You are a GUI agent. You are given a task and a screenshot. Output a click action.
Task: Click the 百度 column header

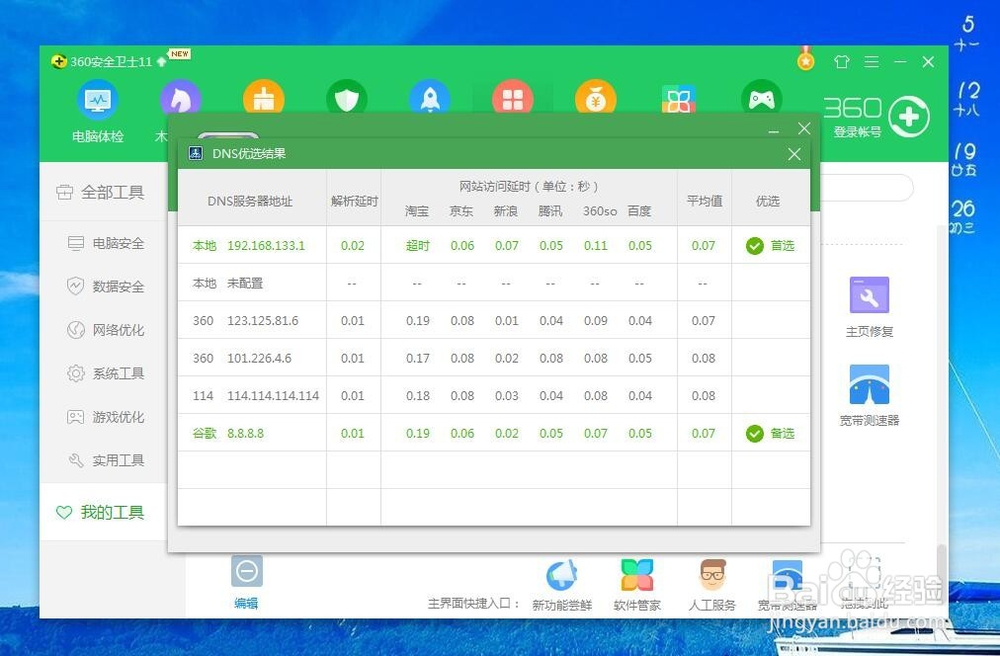tap(640, 211)
